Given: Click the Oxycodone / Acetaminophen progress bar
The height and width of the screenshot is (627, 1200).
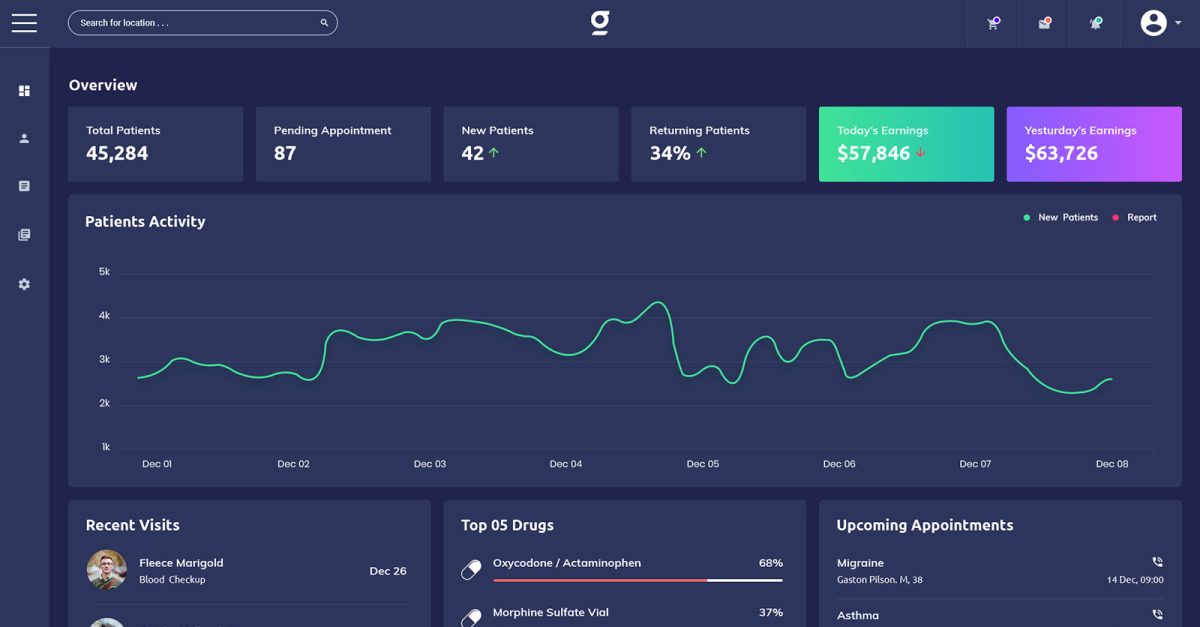Looking at the screenshot, I should click(x=637, y=580).
